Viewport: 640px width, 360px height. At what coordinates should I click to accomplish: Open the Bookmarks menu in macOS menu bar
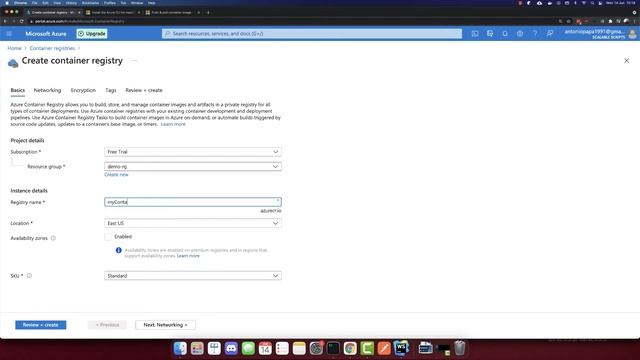pos(90,3)
